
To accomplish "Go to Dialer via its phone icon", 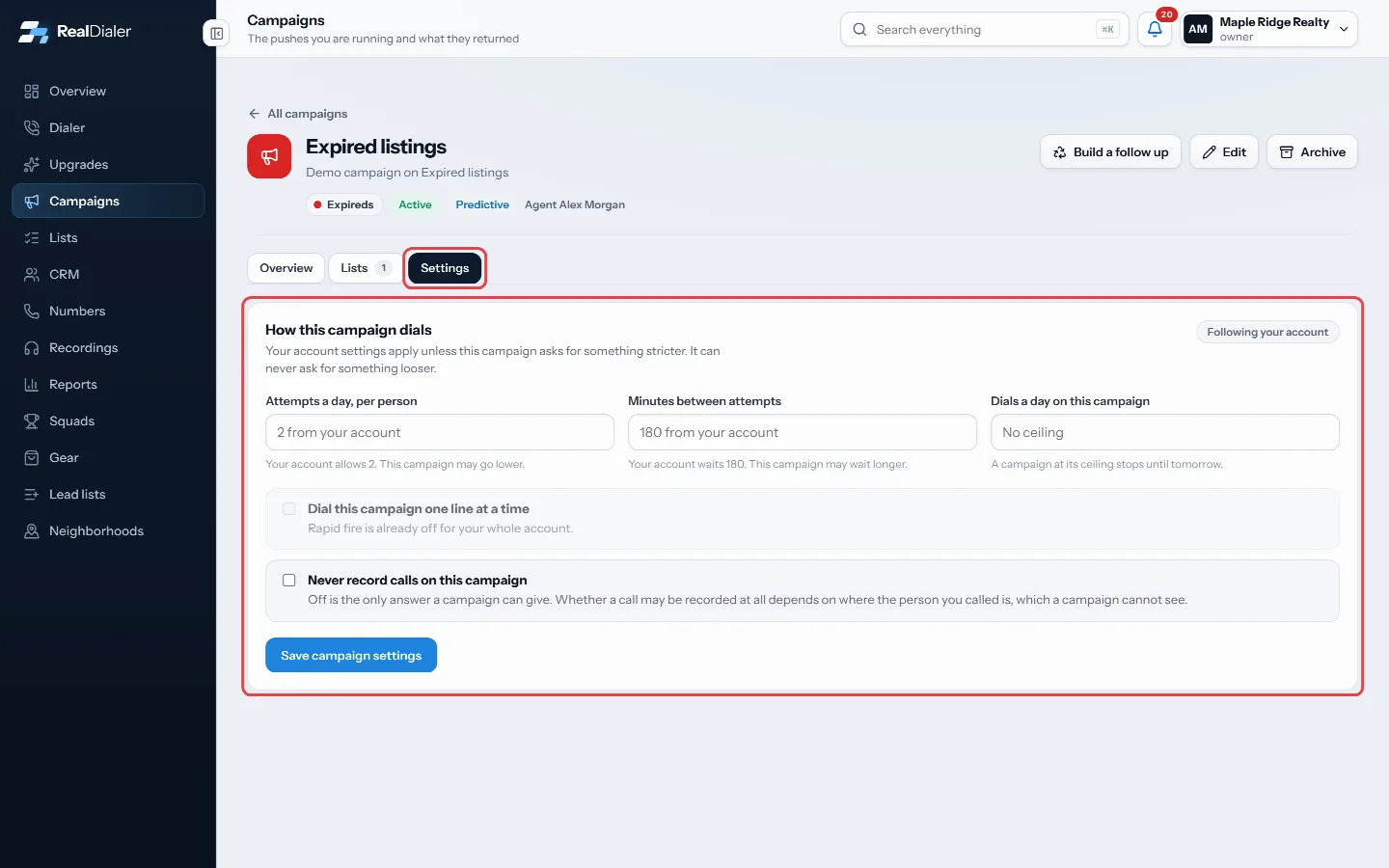I will pos(32,128).
